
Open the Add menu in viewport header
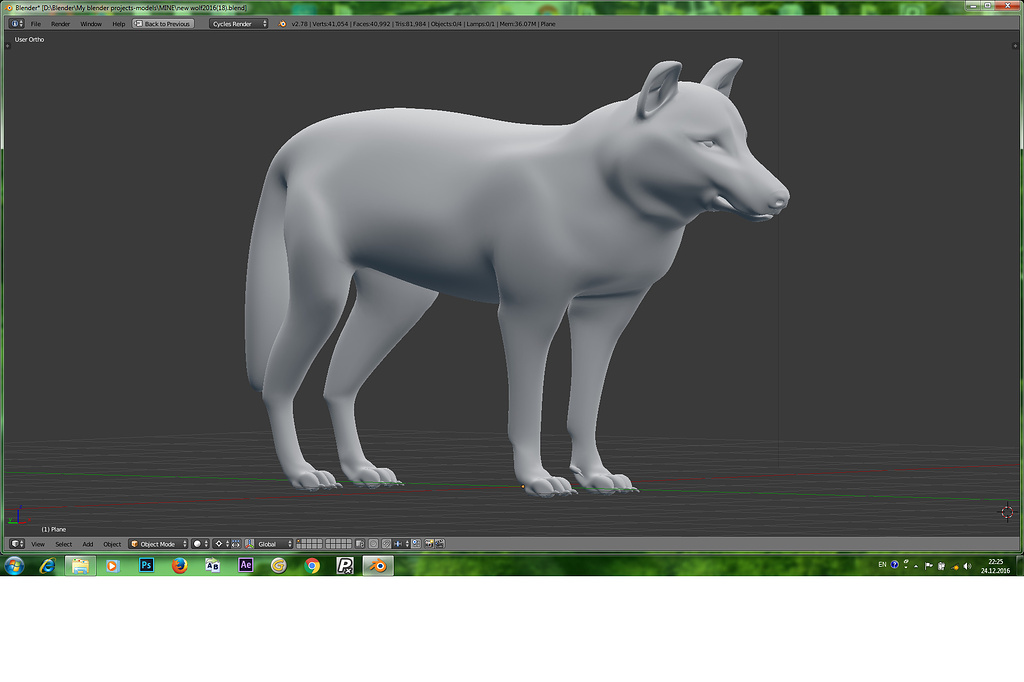pyautogui.click(x=88, y=544)
